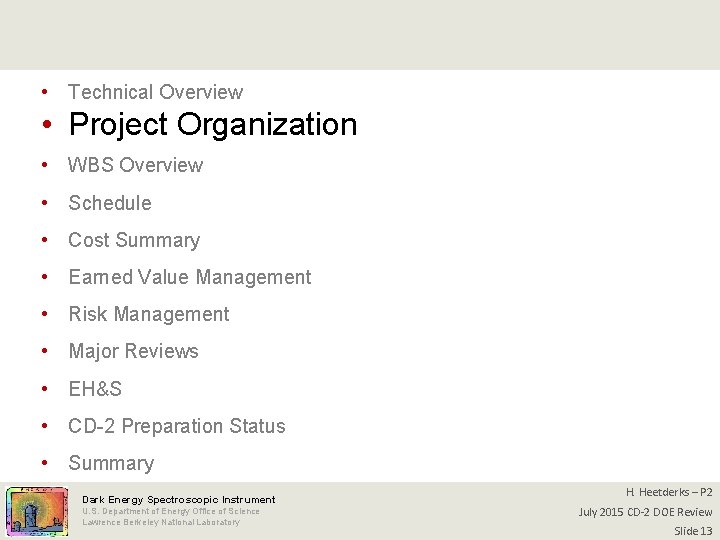Click the DESI logo image
Screen dimensions: 720x540
36,512
